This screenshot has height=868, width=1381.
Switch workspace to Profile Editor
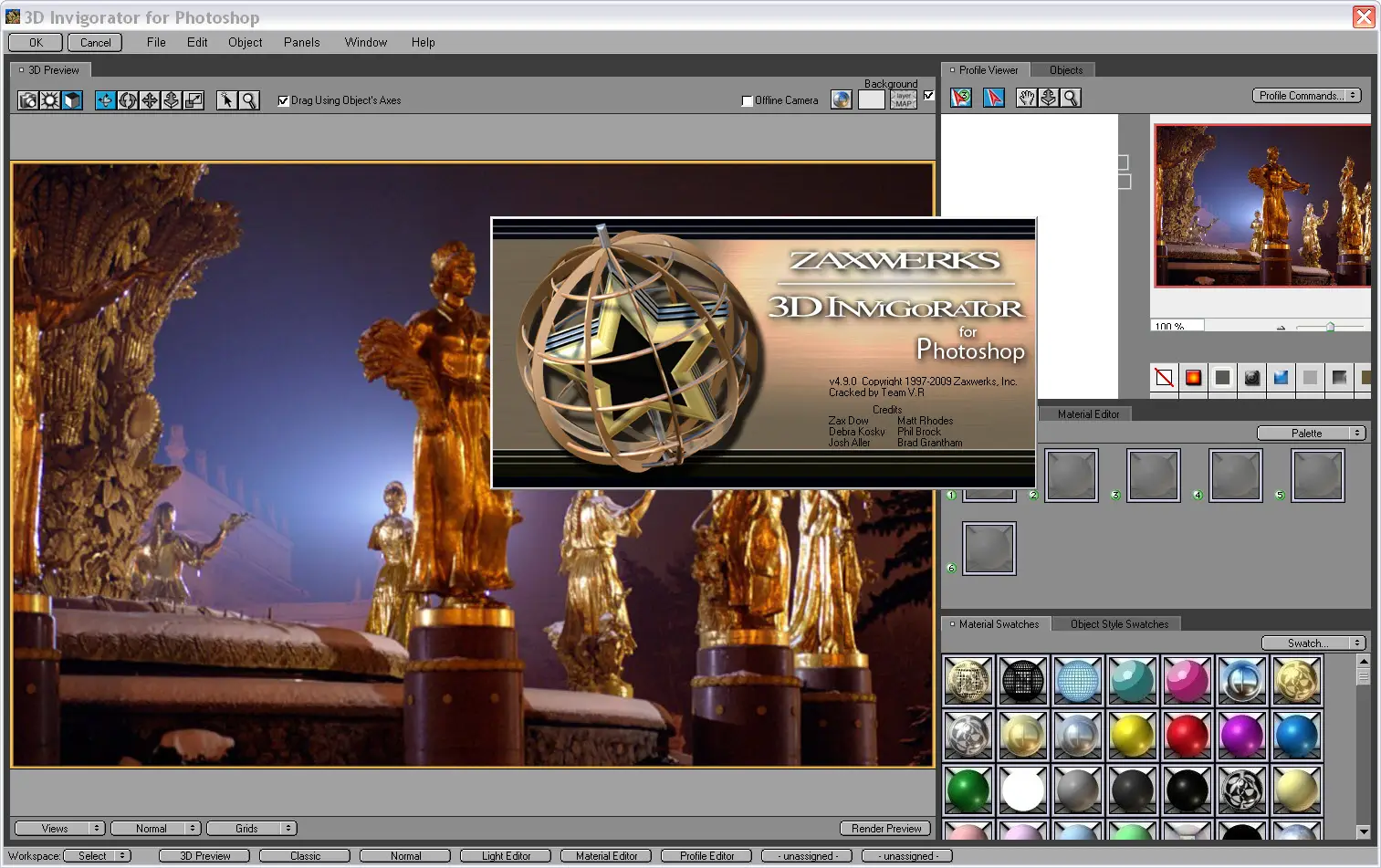click(x=706, y=856)
